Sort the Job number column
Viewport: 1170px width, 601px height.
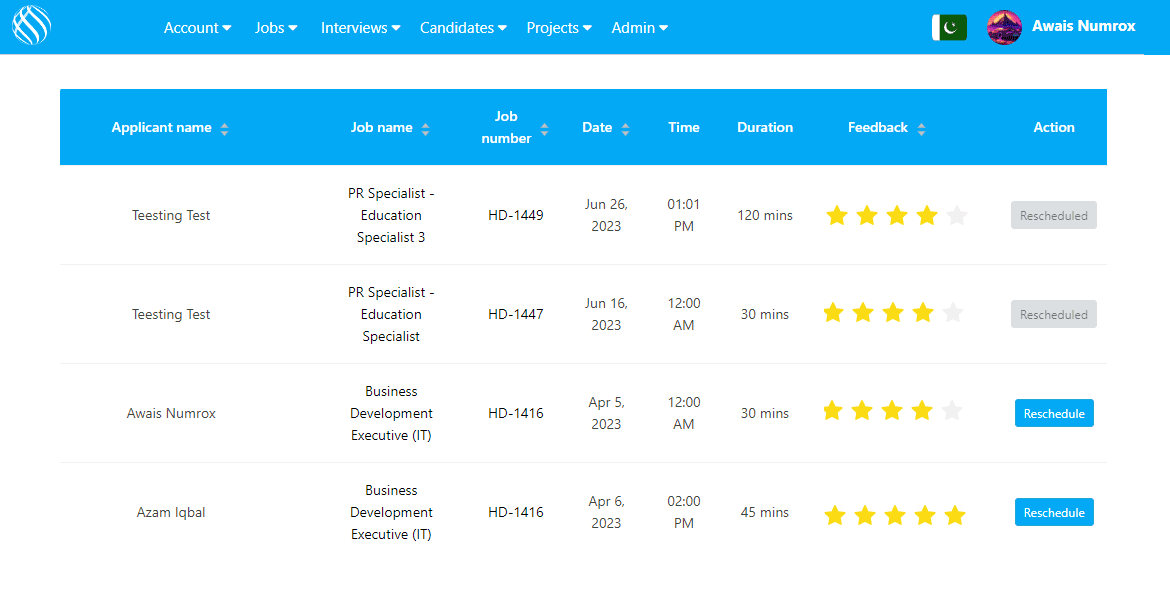[x=544, y=127]
